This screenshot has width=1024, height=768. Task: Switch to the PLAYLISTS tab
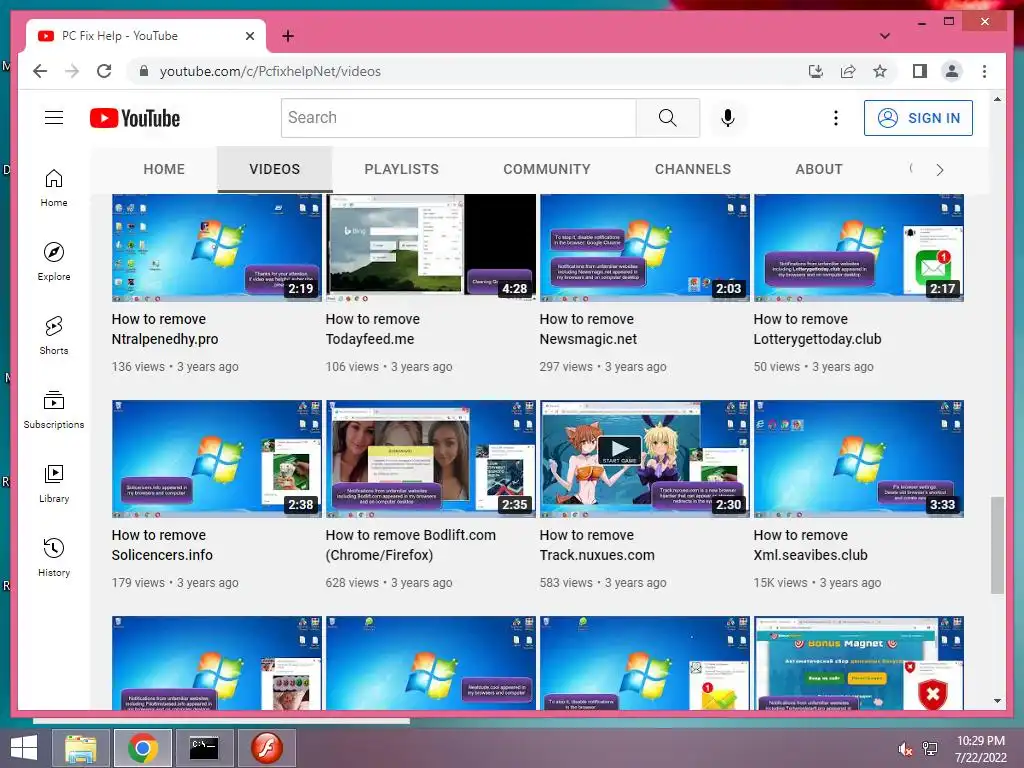402,169
